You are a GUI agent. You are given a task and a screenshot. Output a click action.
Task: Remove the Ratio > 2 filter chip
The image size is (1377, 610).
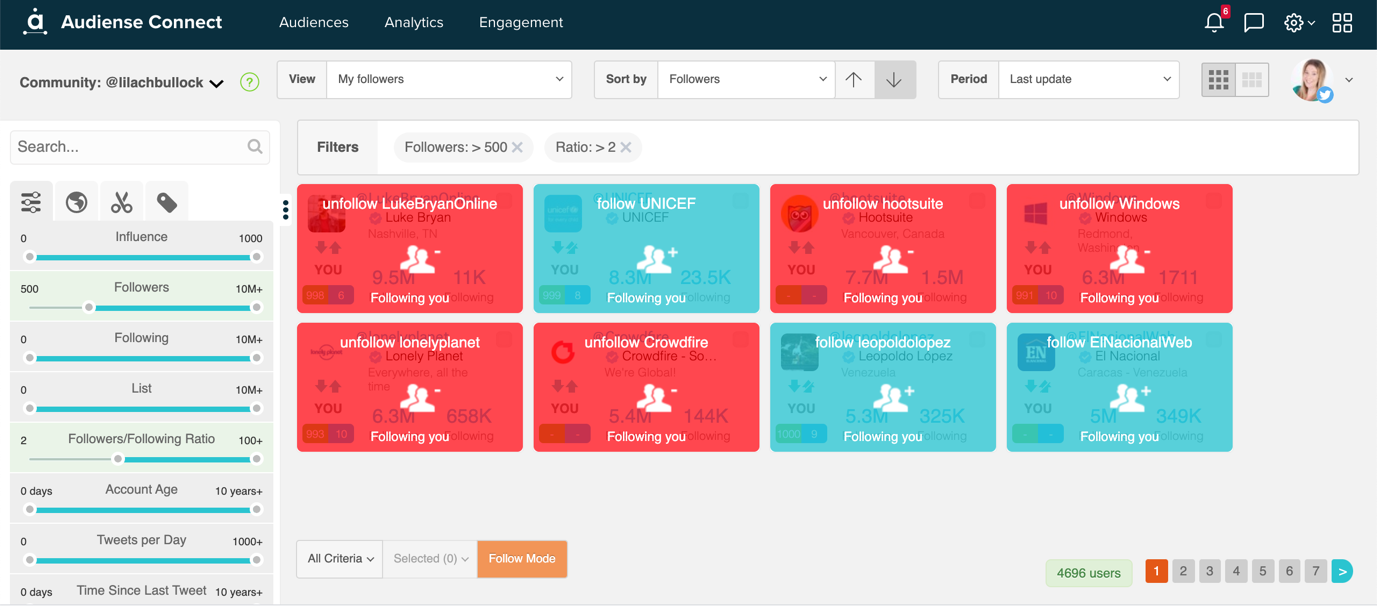[625, 147]
